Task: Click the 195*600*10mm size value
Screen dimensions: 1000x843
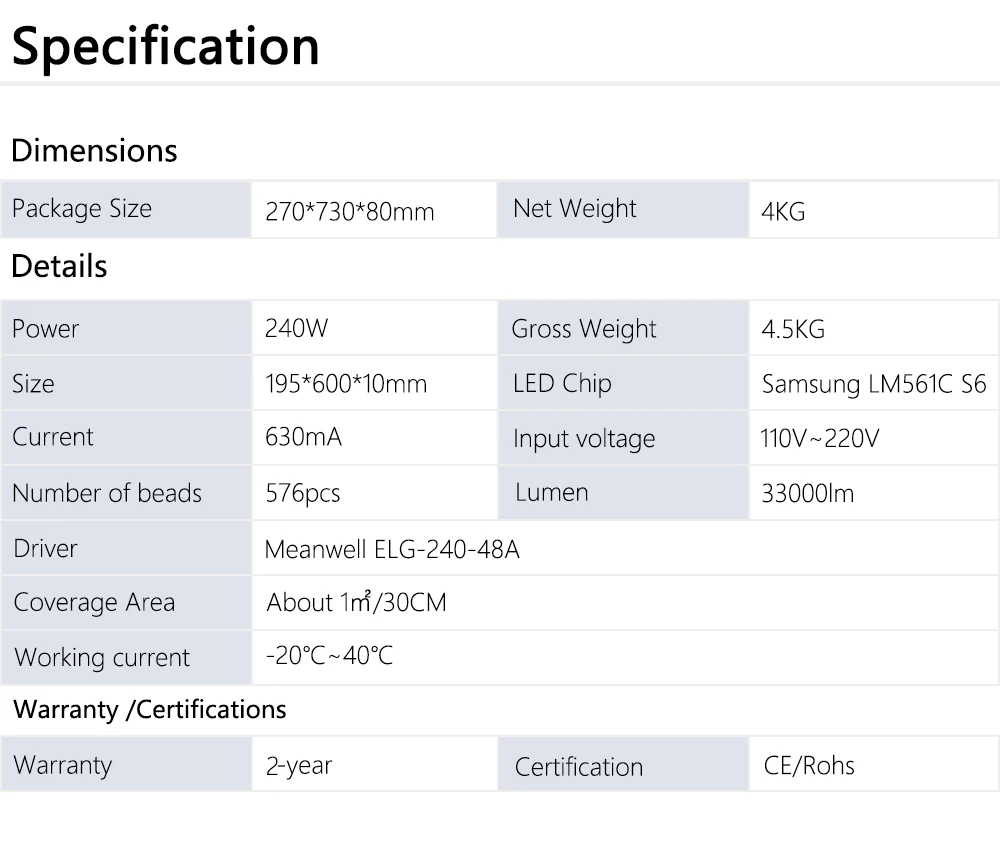Action: click(346, 384)
